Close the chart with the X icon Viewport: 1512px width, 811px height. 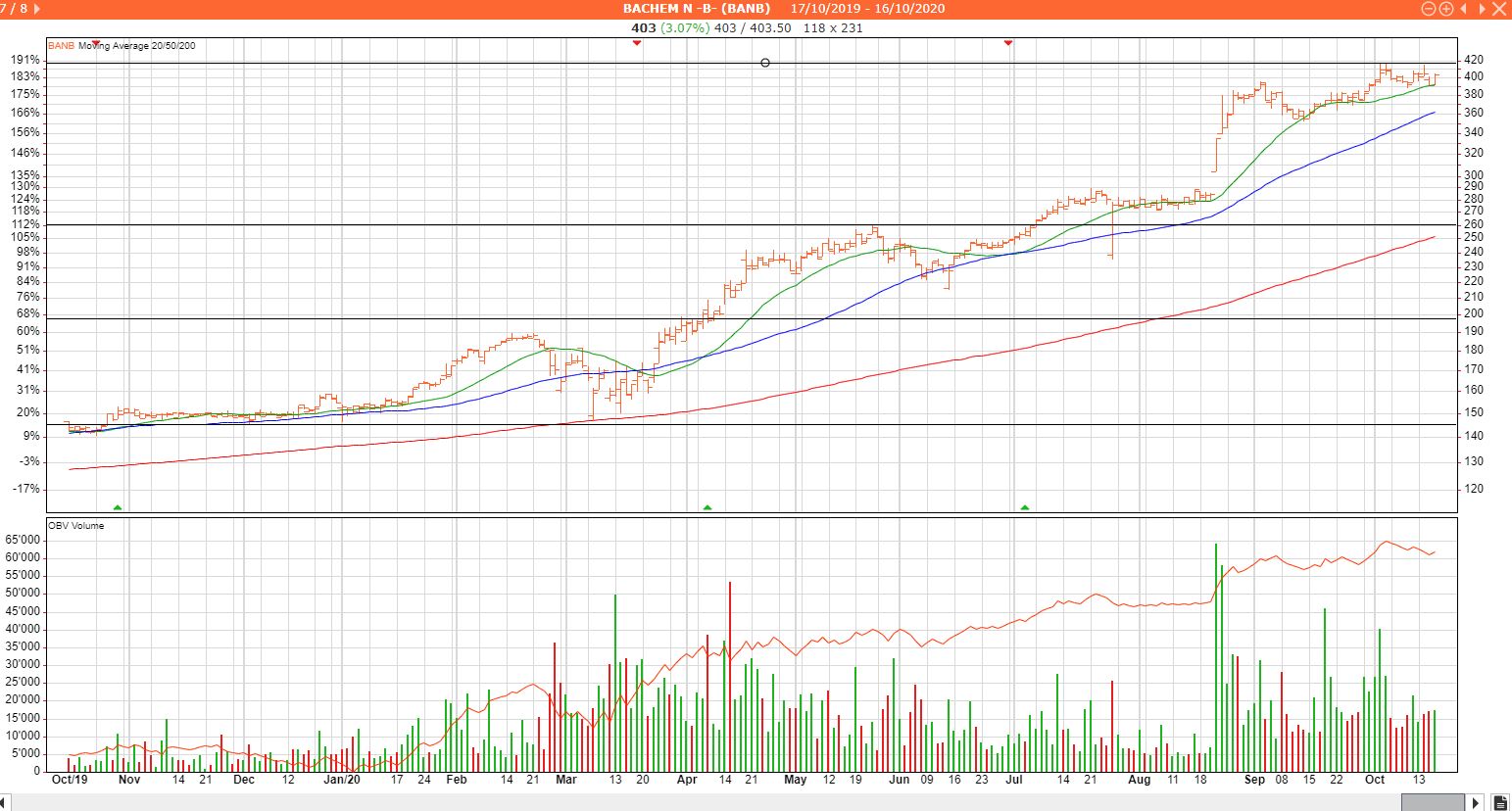[x=1500, y=8]
